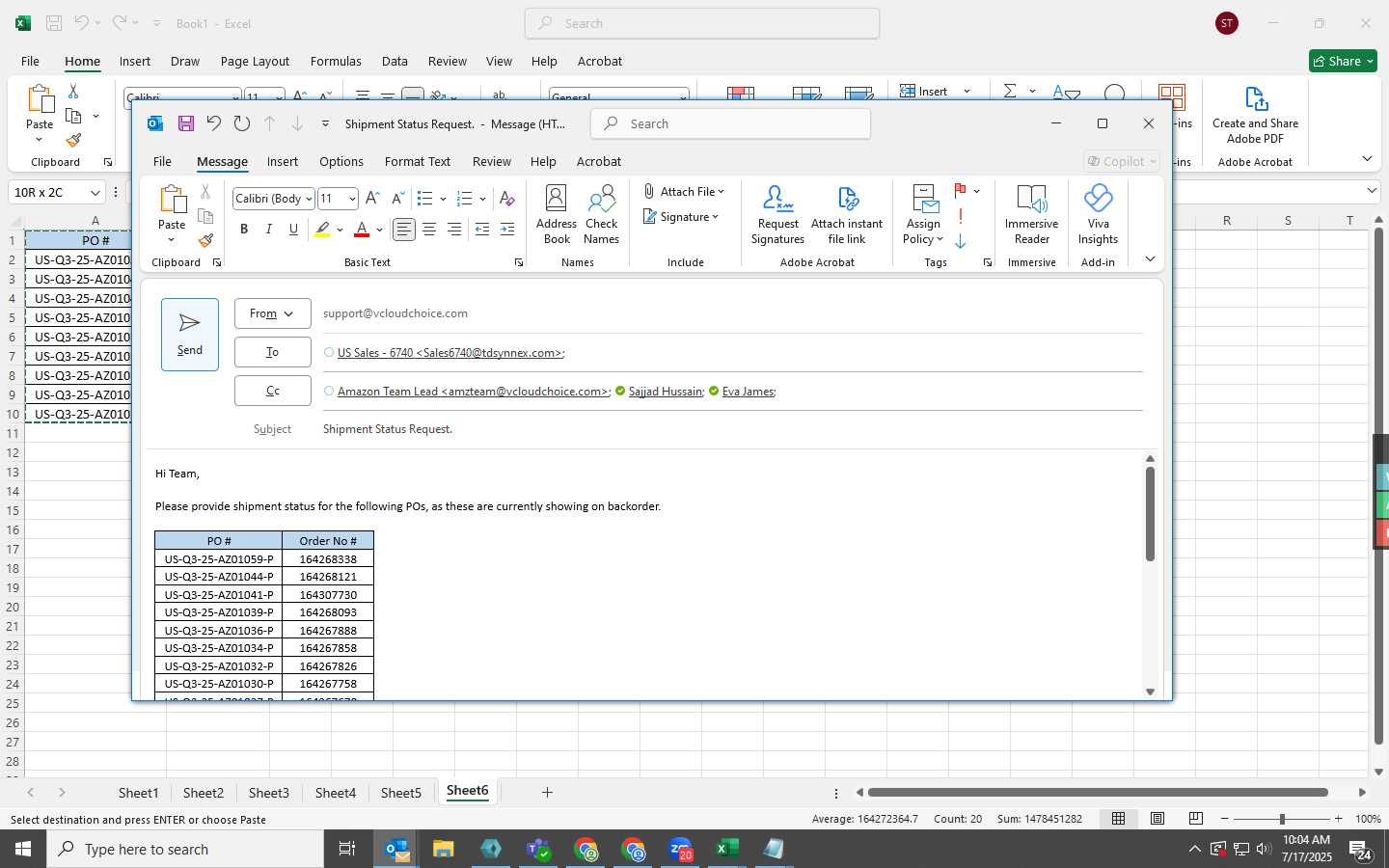
Task: Collapse the message ribbon with chevron
Action: tap(1150, 258)
